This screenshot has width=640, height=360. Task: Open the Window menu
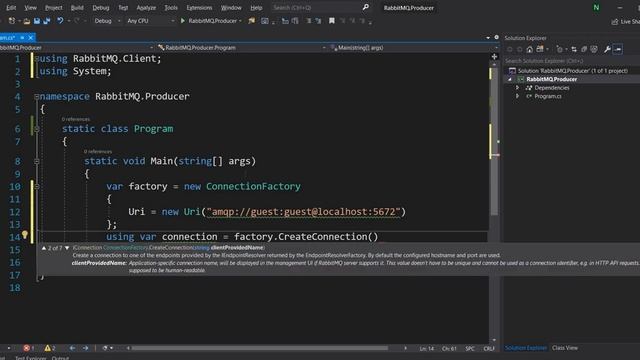click(x=231, y=8)
